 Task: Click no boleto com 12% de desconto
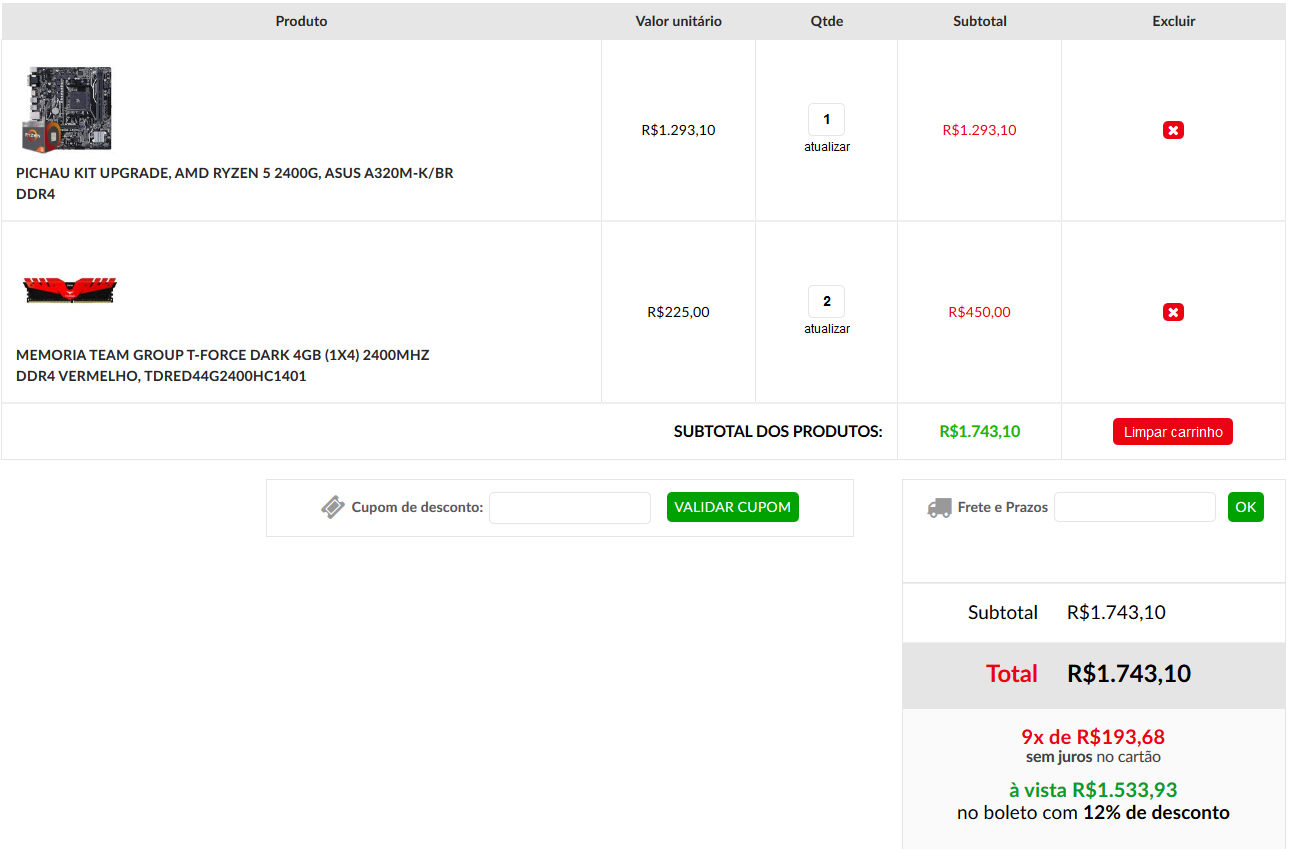point(1093,812)
